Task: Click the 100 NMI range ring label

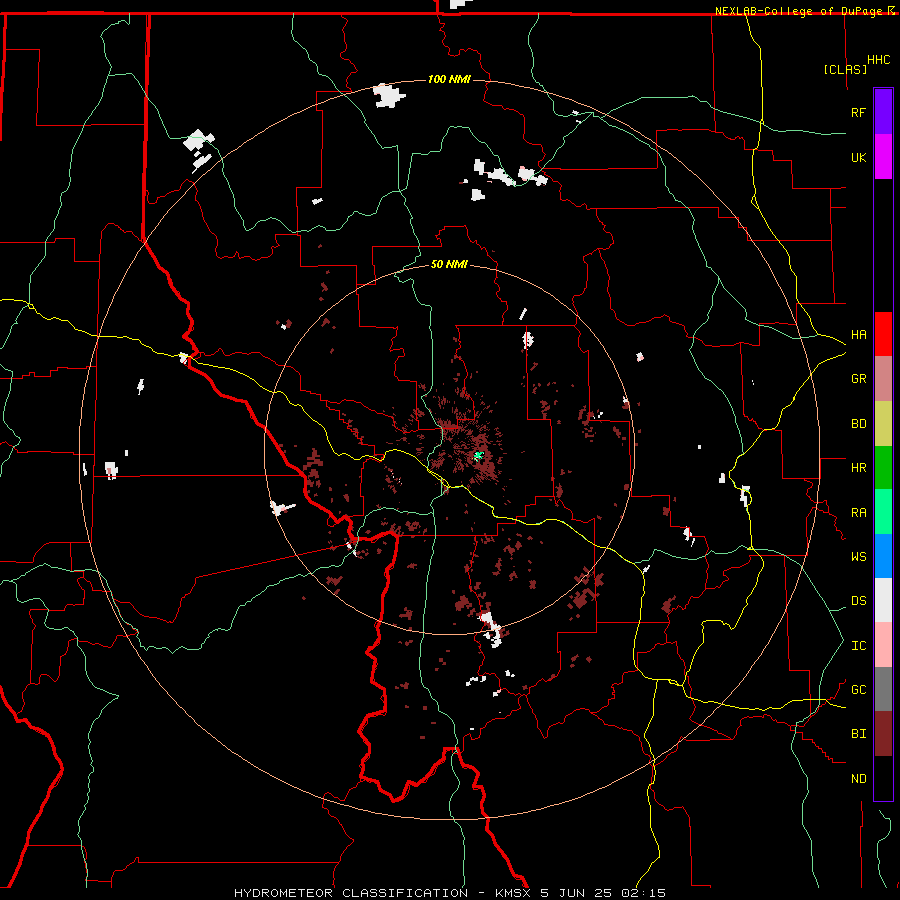Action: tap(449, 79)
